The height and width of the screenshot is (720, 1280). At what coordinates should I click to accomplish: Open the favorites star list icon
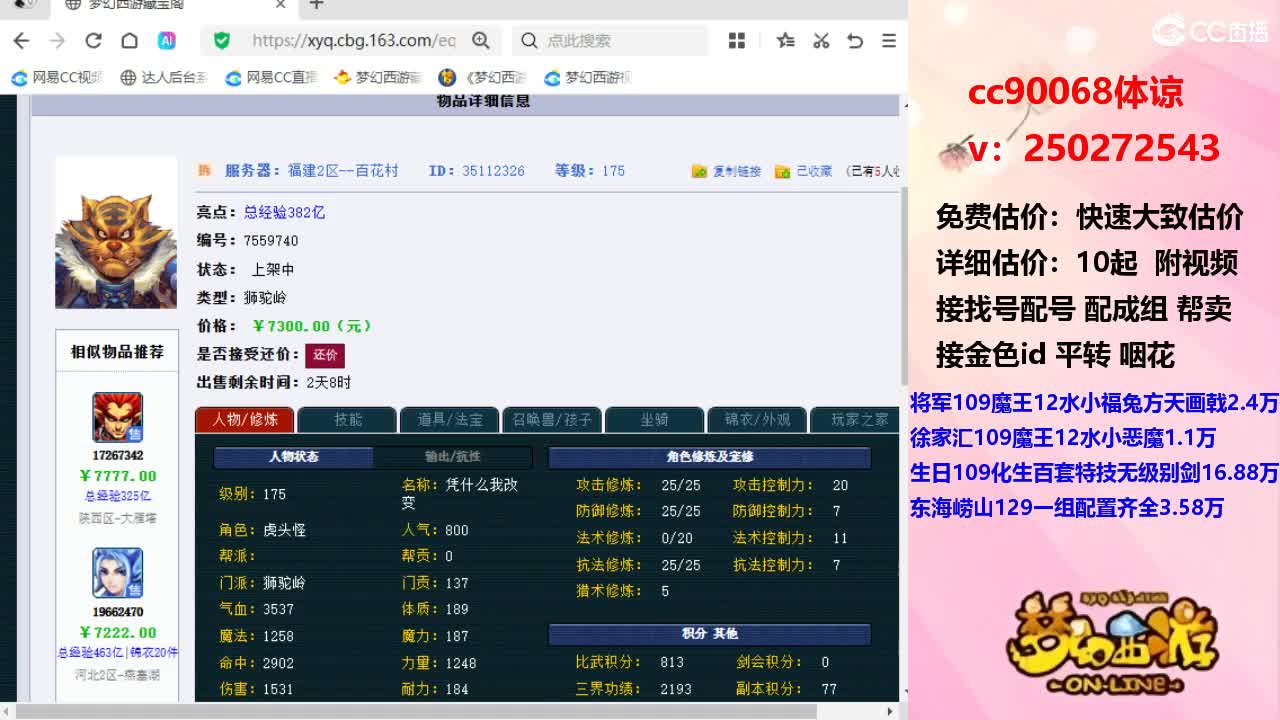pos(786,41)
